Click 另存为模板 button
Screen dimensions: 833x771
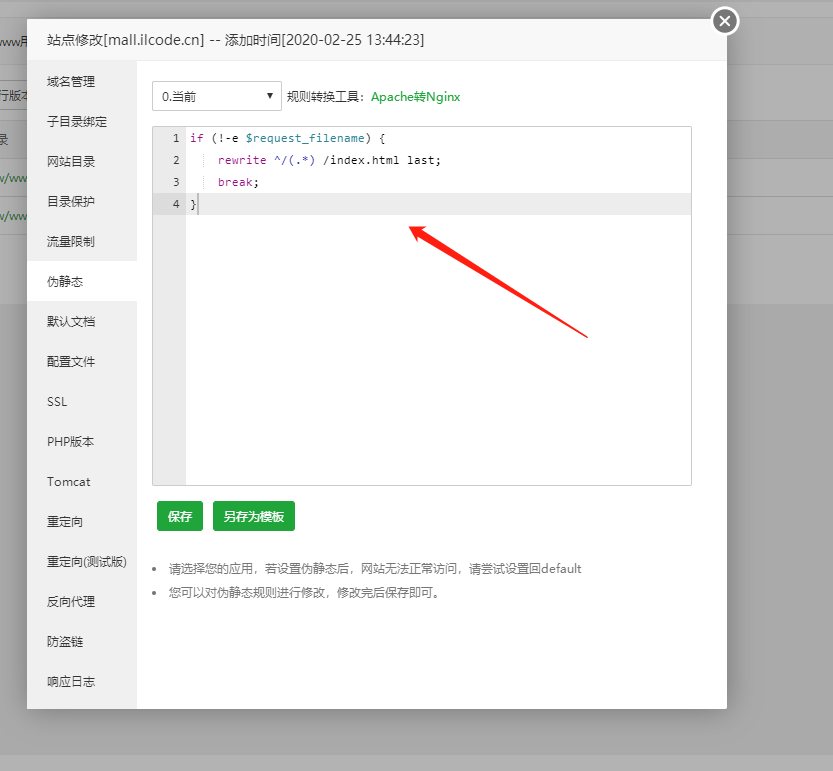click(x=254, y=516)
